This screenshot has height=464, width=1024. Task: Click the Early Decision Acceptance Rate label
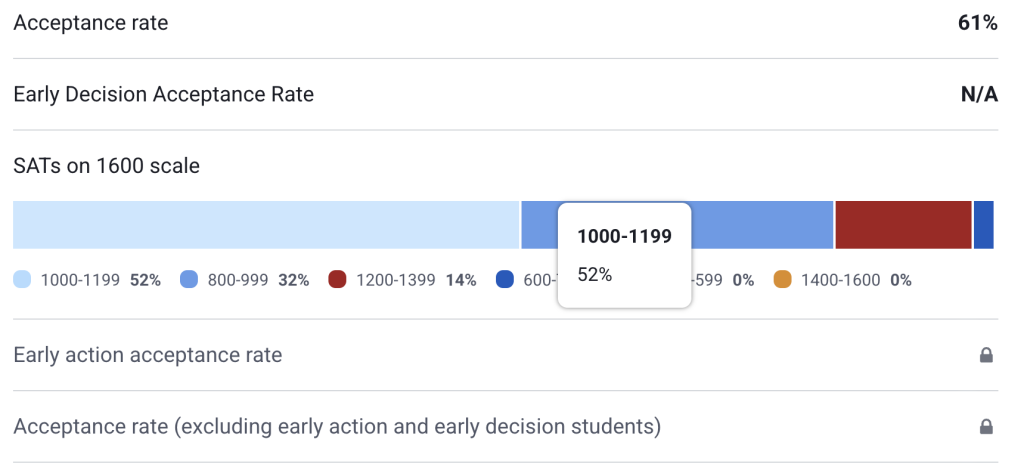[163, 95]
